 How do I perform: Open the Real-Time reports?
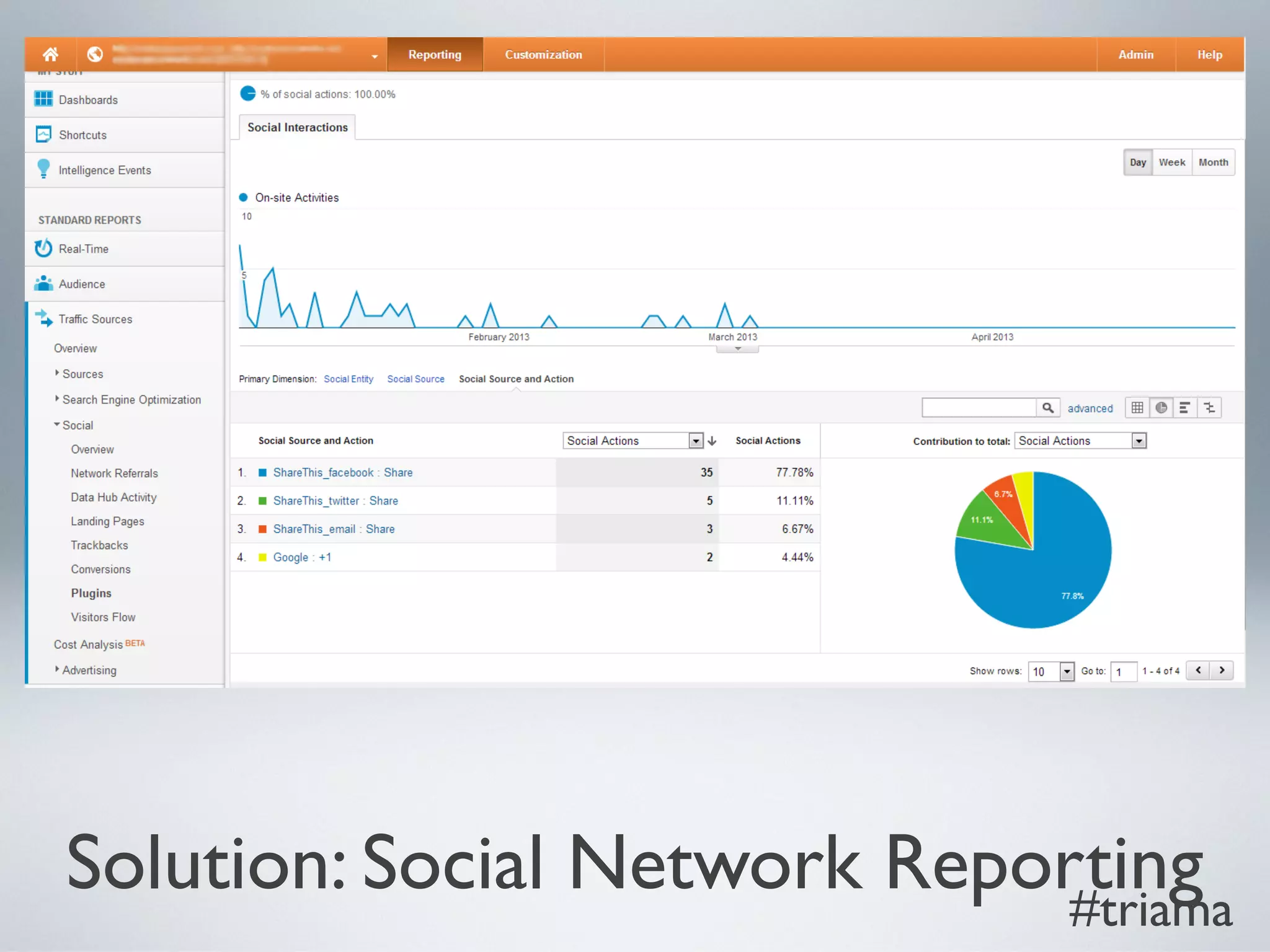click(125, 249)
